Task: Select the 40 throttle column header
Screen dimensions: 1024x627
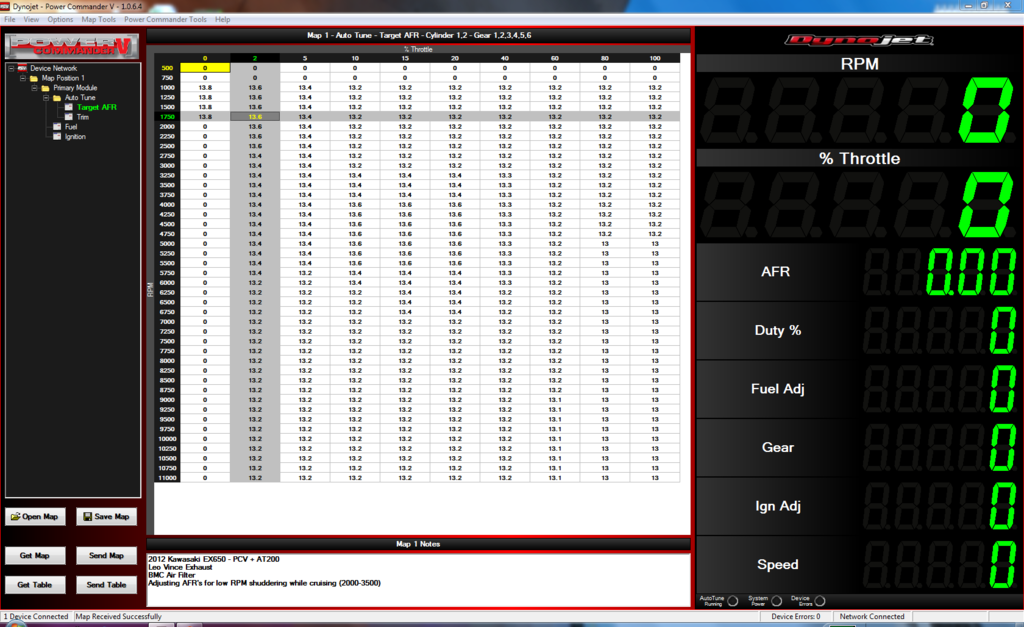Action: pyautogui.click(x=505, y=58)
